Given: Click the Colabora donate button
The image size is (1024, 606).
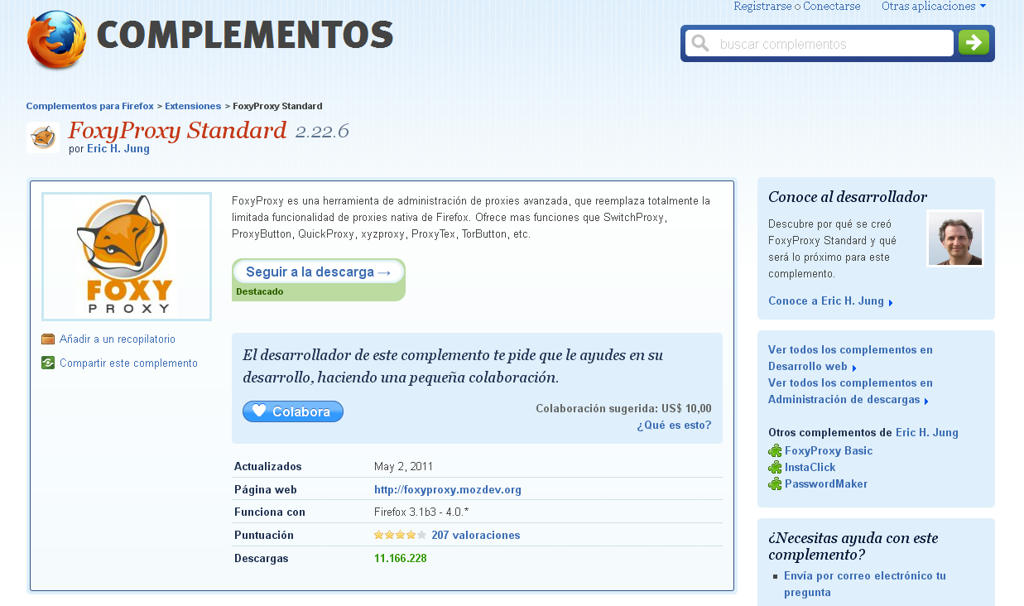Looking at the screenshot, I should (293, 411).
